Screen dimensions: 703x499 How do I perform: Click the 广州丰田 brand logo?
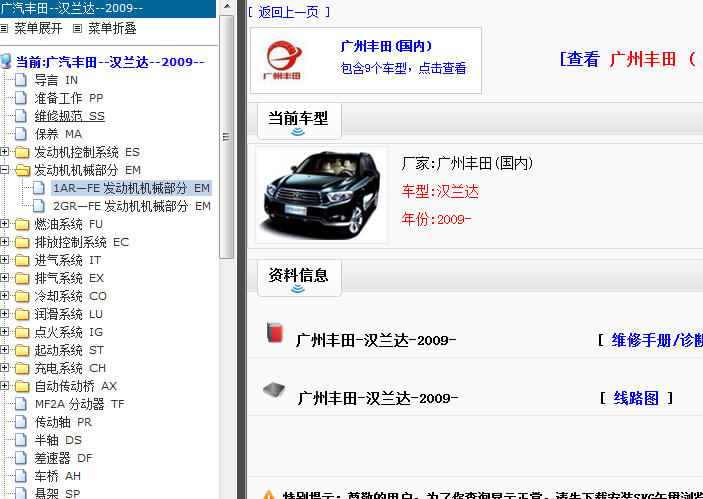point(282,60)
